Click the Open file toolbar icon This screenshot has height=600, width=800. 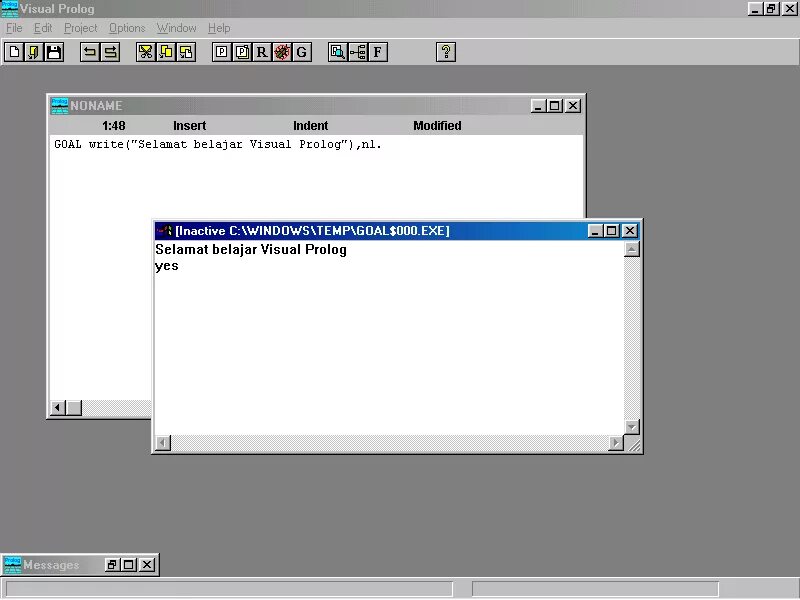click(34, 52)
